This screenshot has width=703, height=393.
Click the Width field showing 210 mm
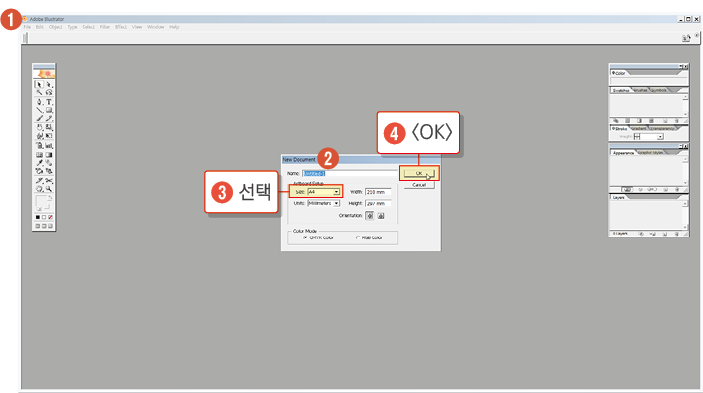[378, 192]
